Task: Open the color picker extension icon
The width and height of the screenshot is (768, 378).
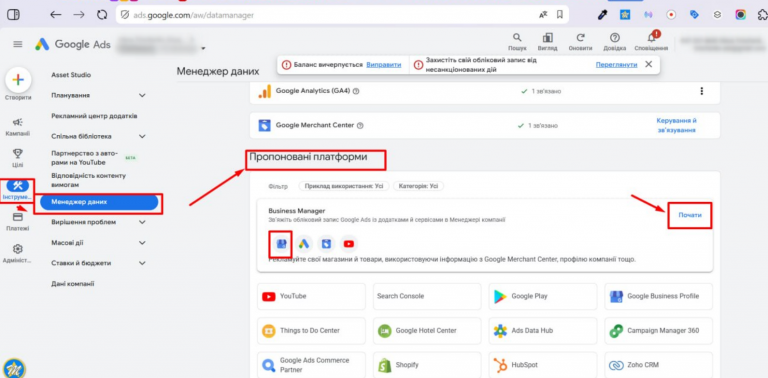Action: [603, 15]
